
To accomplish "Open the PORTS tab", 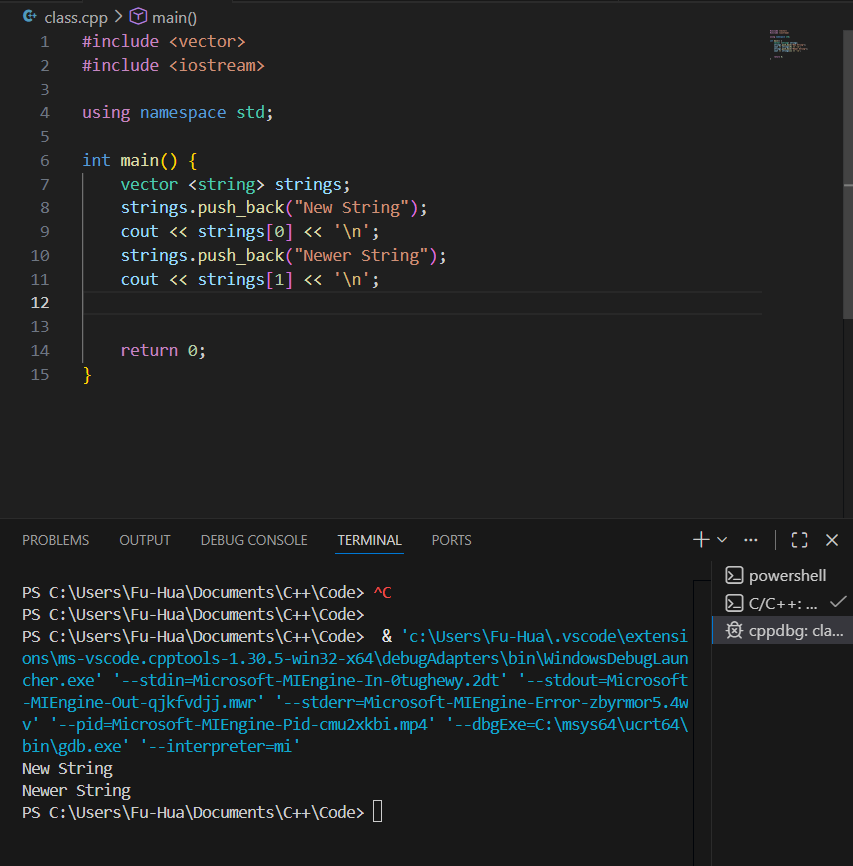I will 451,540.
